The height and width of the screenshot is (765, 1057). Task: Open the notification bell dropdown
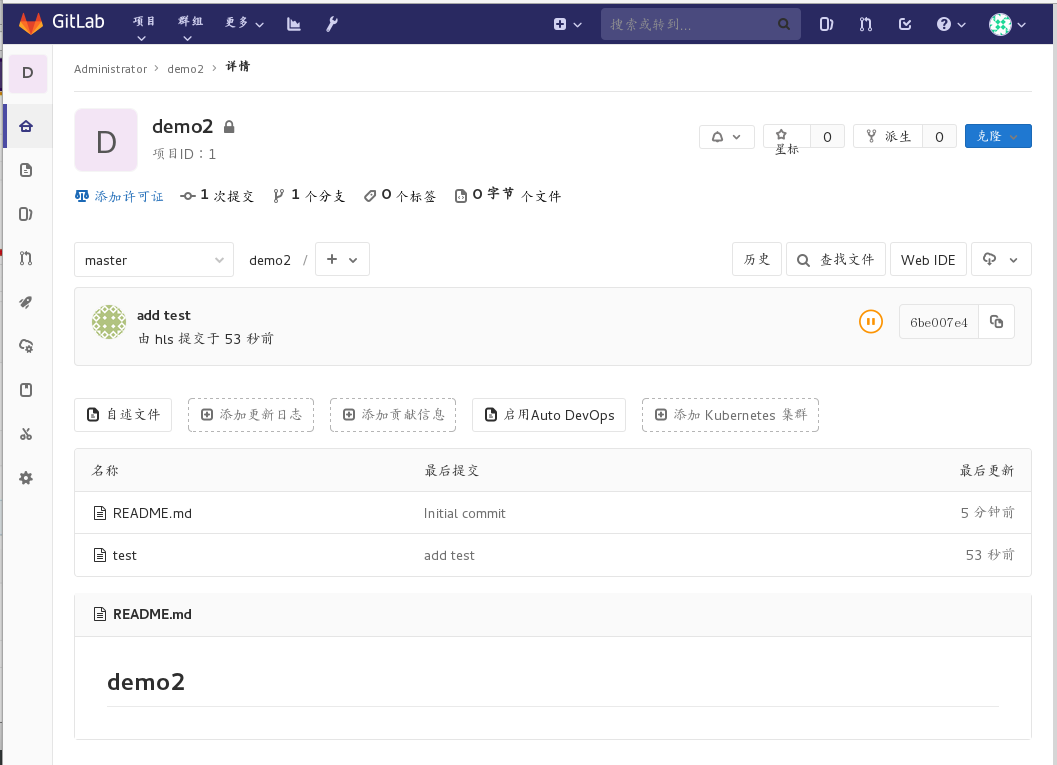pos(727,137)
